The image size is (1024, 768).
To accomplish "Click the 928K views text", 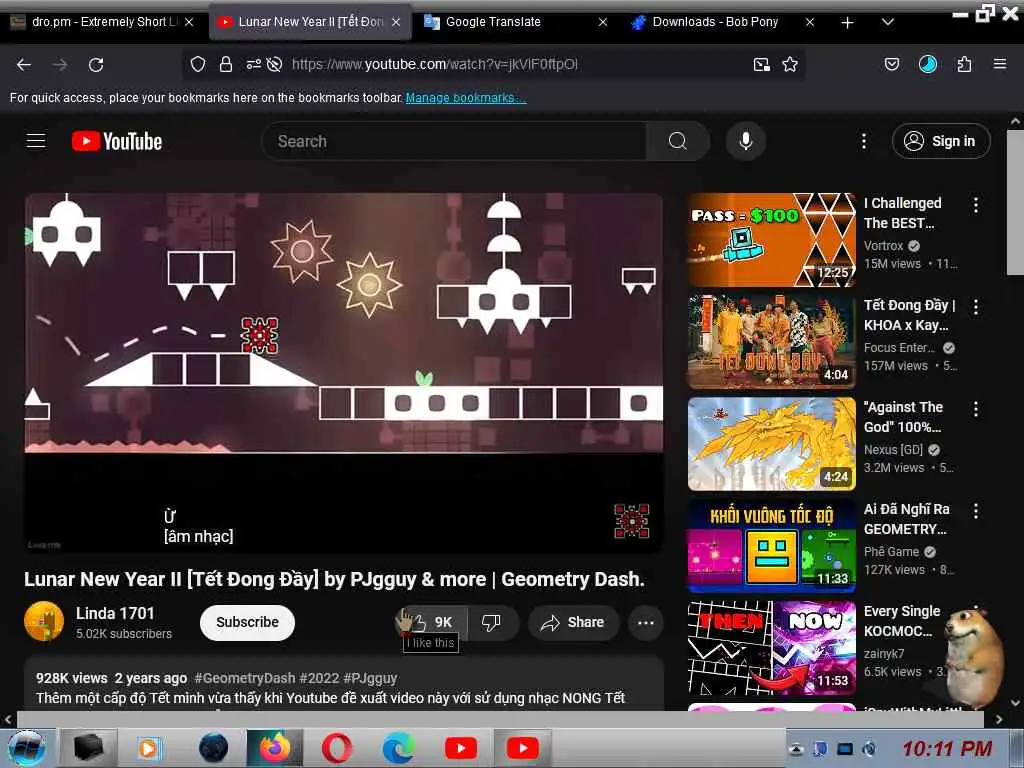I will point(71,678).
